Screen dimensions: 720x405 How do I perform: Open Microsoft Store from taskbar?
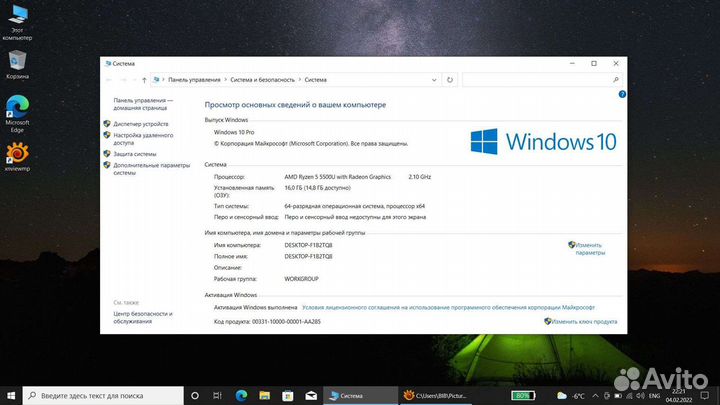tap(288, 395)
